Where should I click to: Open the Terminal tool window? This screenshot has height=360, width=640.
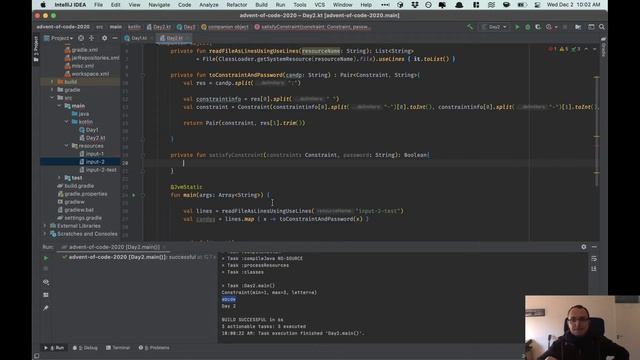pos(118,348)
